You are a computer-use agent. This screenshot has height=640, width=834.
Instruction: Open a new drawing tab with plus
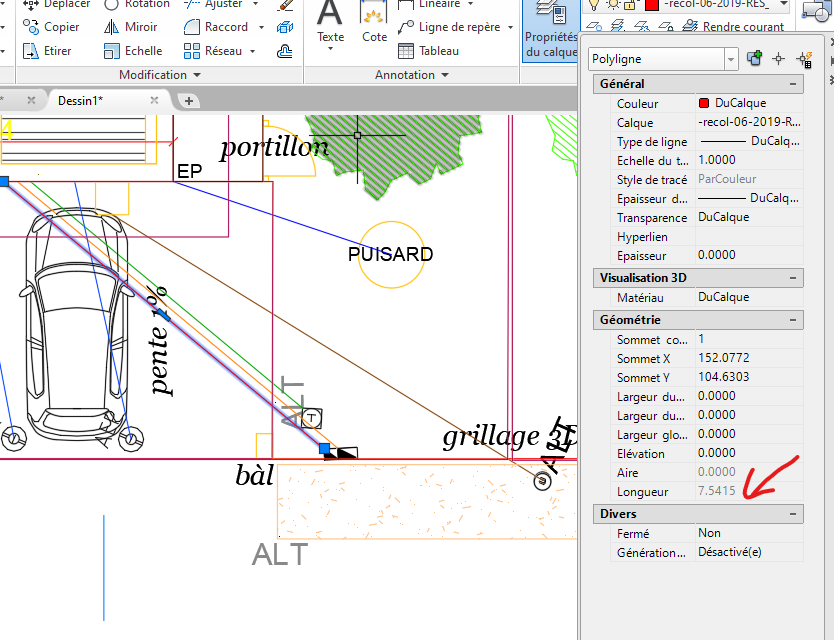coord(188,100)
